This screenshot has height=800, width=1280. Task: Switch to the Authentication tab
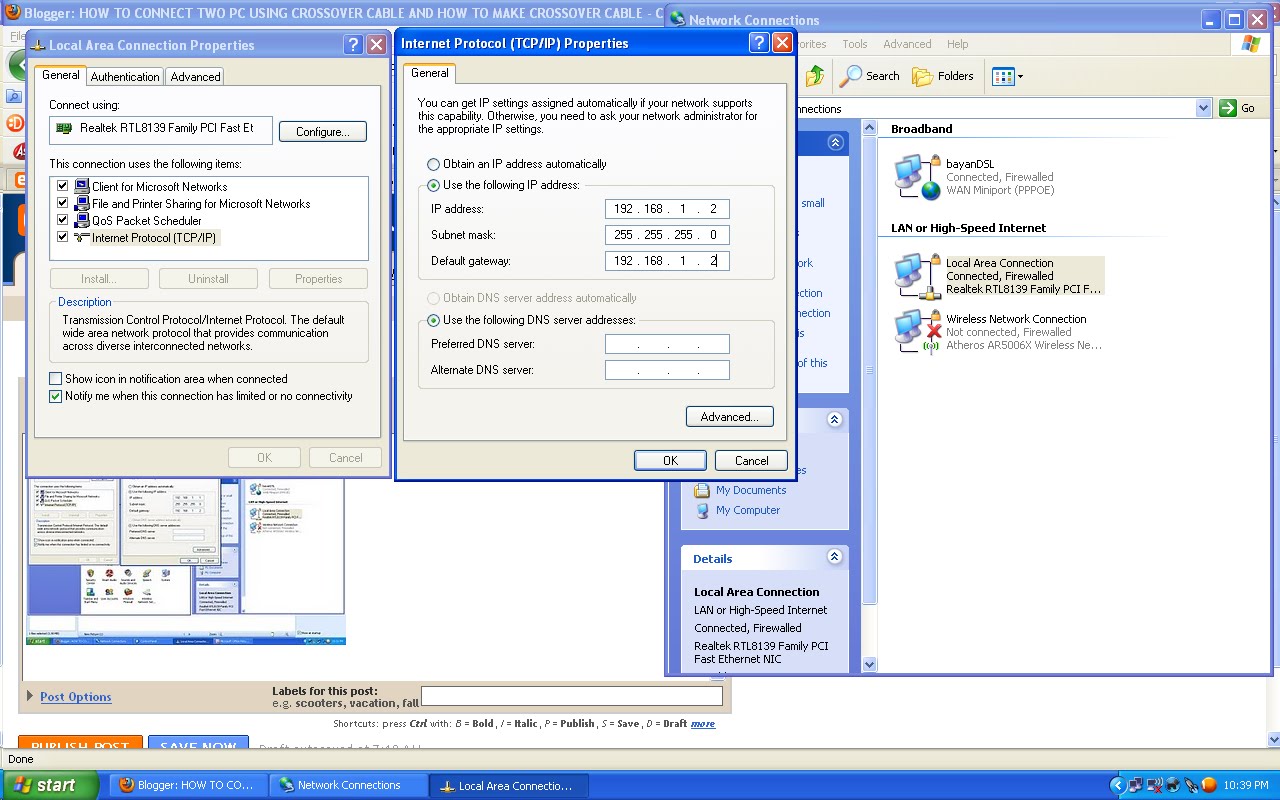(x=124, y=76)
